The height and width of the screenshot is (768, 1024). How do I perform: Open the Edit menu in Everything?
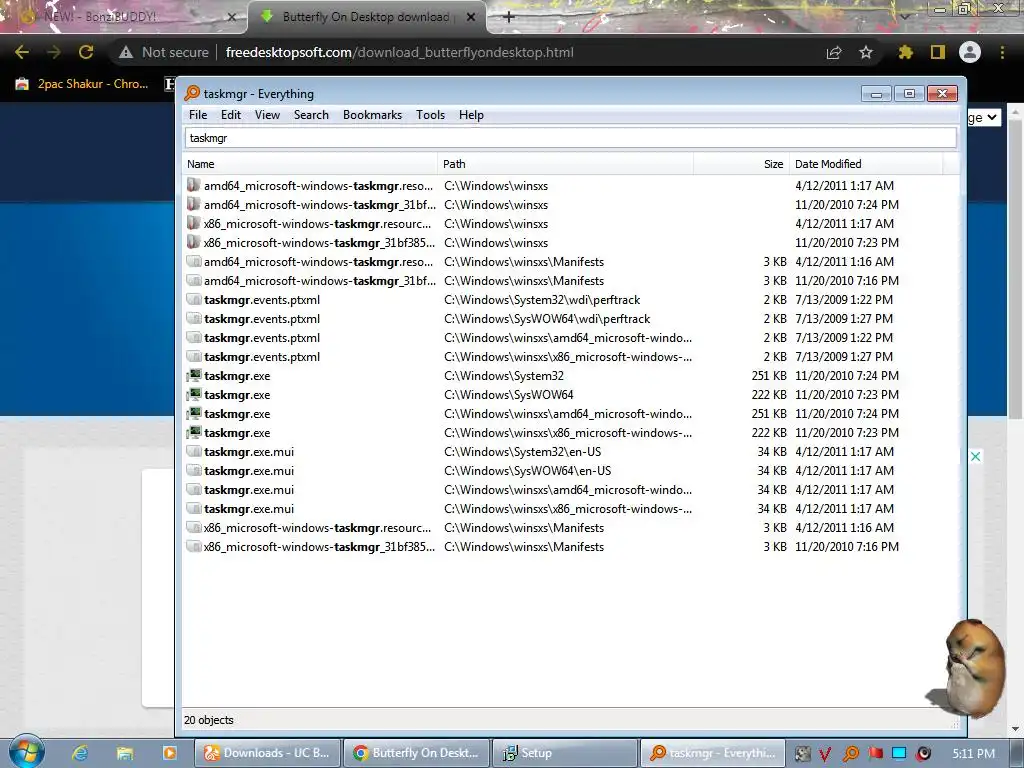point(231,115)
